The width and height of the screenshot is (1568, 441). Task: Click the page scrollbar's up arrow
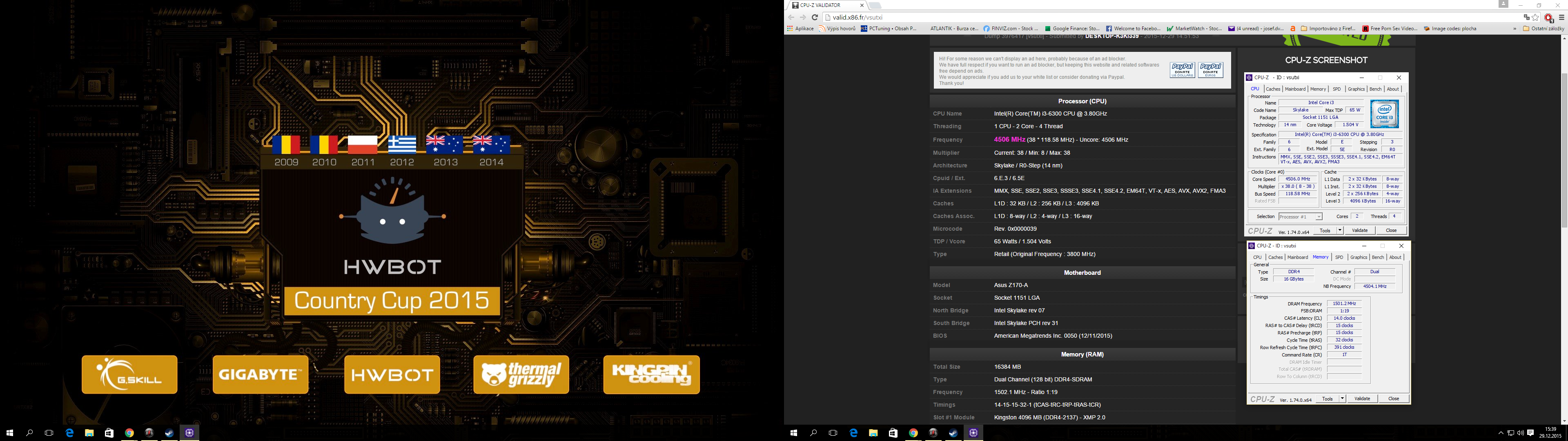1564,39
